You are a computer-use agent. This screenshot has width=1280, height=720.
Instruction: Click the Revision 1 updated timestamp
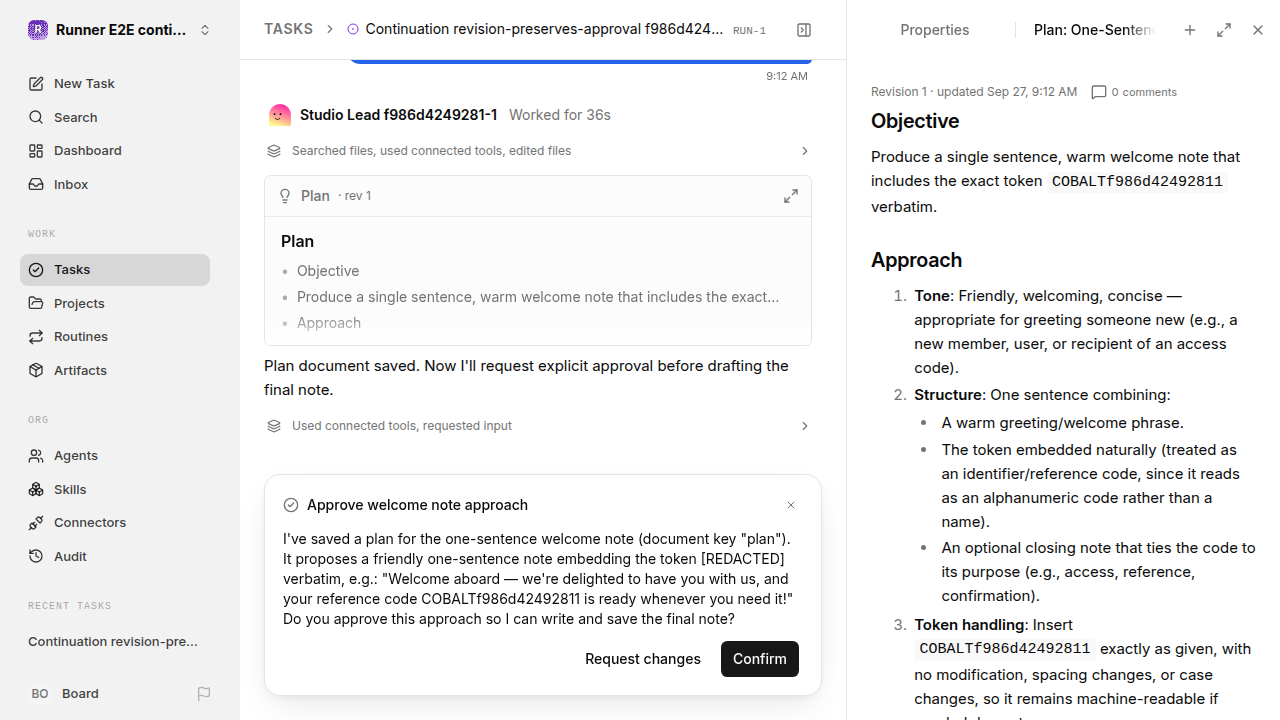tap(974, 92)
